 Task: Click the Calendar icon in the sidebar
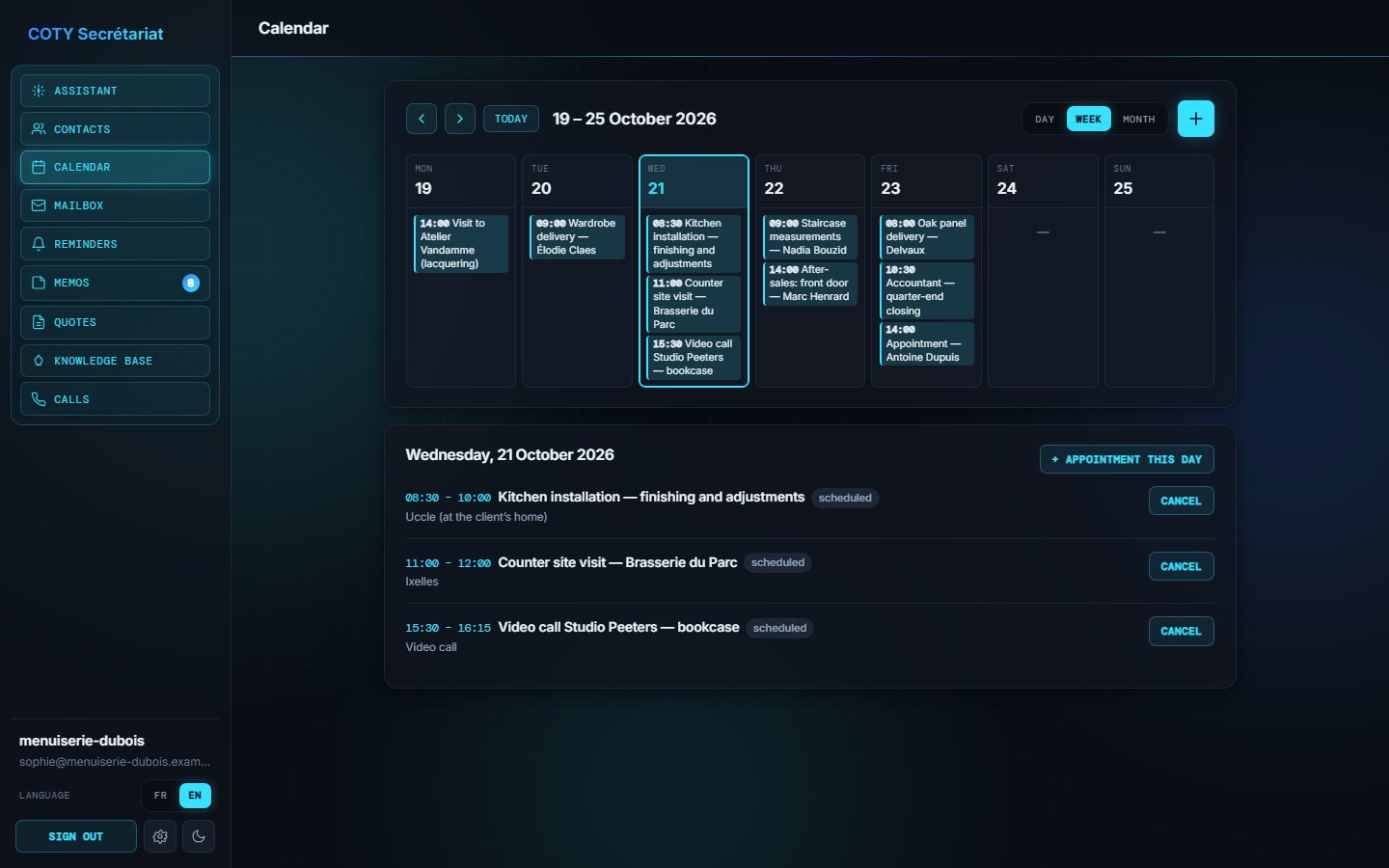(x=39, y=167)
